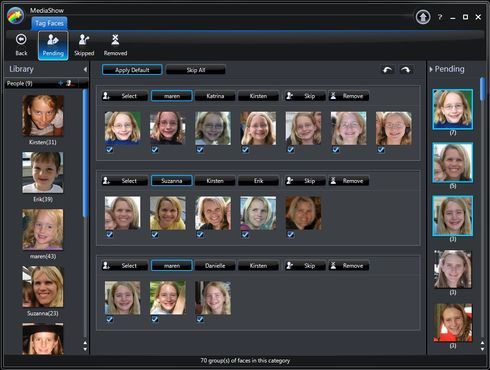Image resolution: width=490 pixels, height=370 pixels.
Task: Click the Apply Default button
Action: [x=132, y=70]
